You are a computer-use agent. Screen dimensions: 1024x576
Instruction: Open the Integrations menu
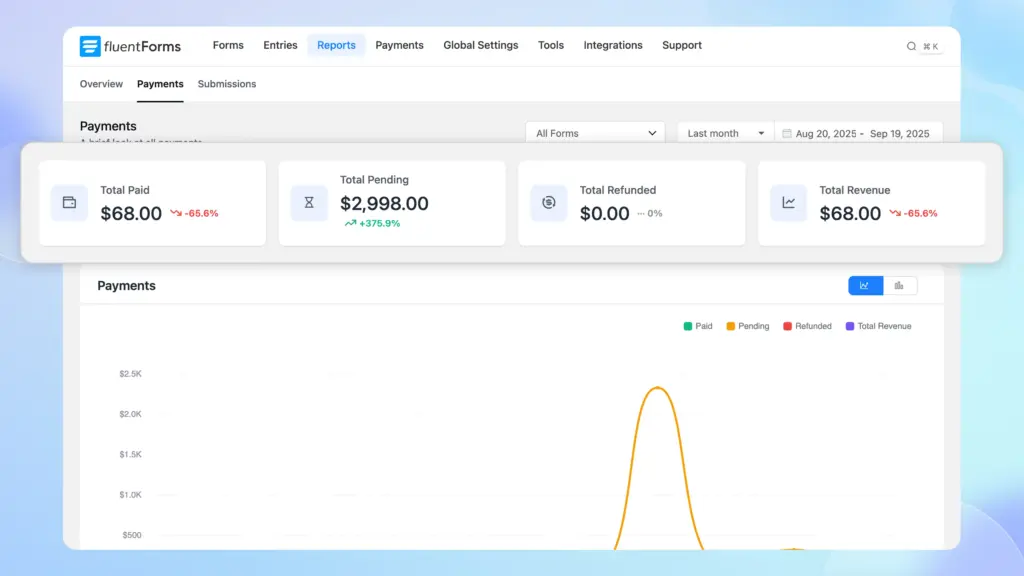[x=613, y=45]
